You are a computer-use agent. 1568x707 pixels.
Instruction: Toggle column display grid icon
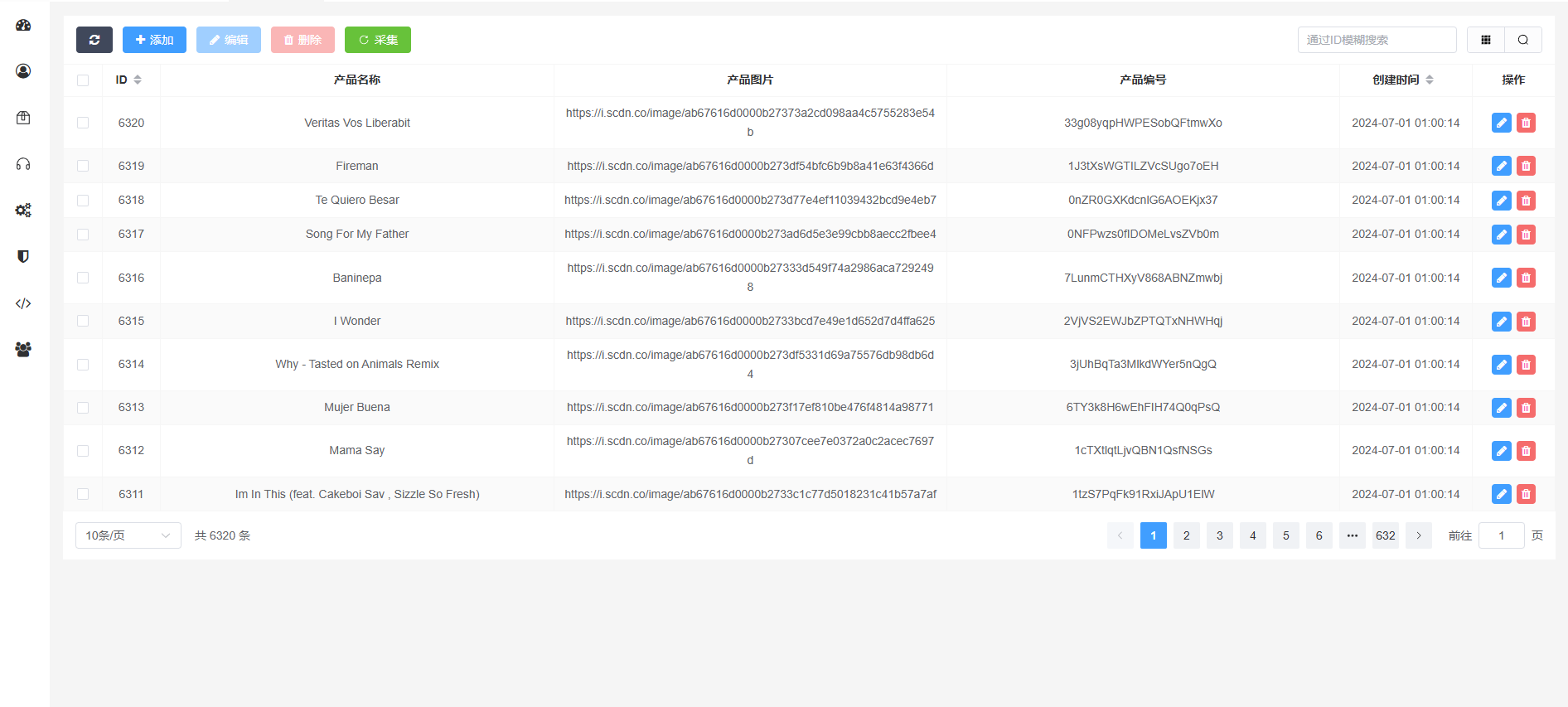(1486, 40)
